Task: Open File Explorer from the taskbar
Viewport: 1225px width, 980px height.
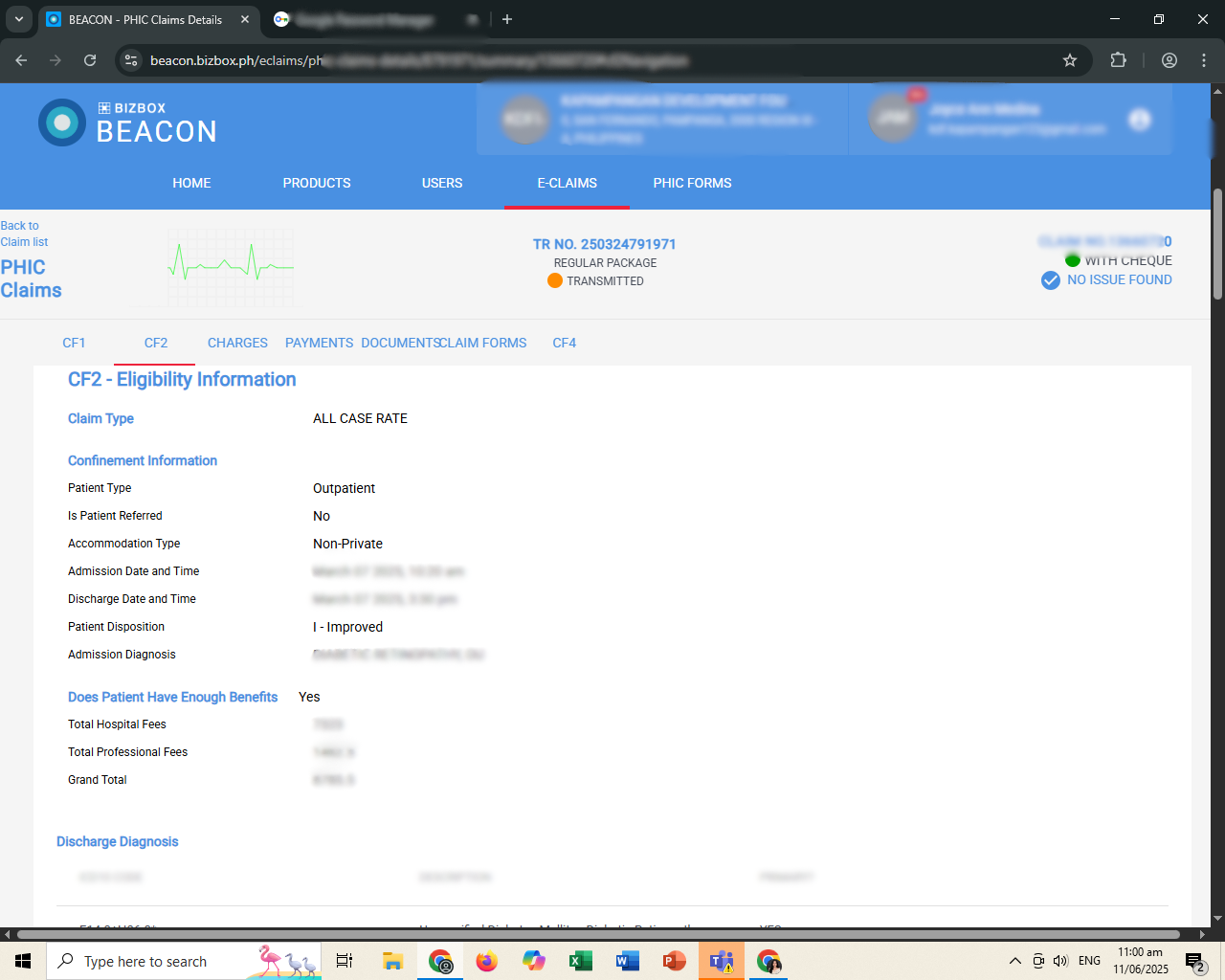Action: (392, 961)
